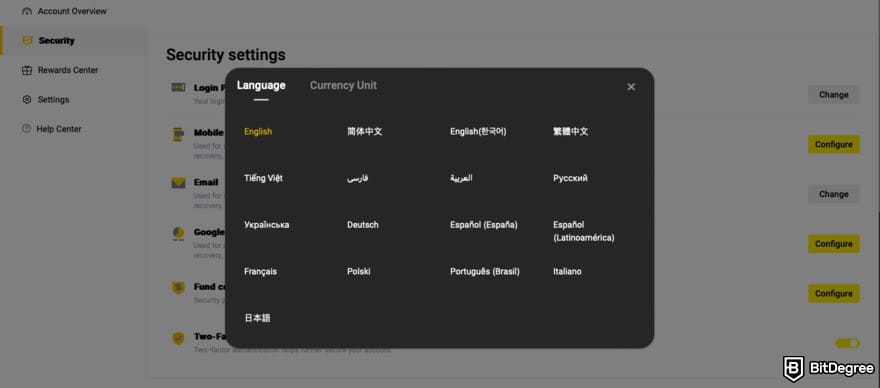Image resolution: width=880 pixels, height=388 pixels.
Task: Pick Tiếng Việt language
Action: pyautogui.click(x=263, y=178)
